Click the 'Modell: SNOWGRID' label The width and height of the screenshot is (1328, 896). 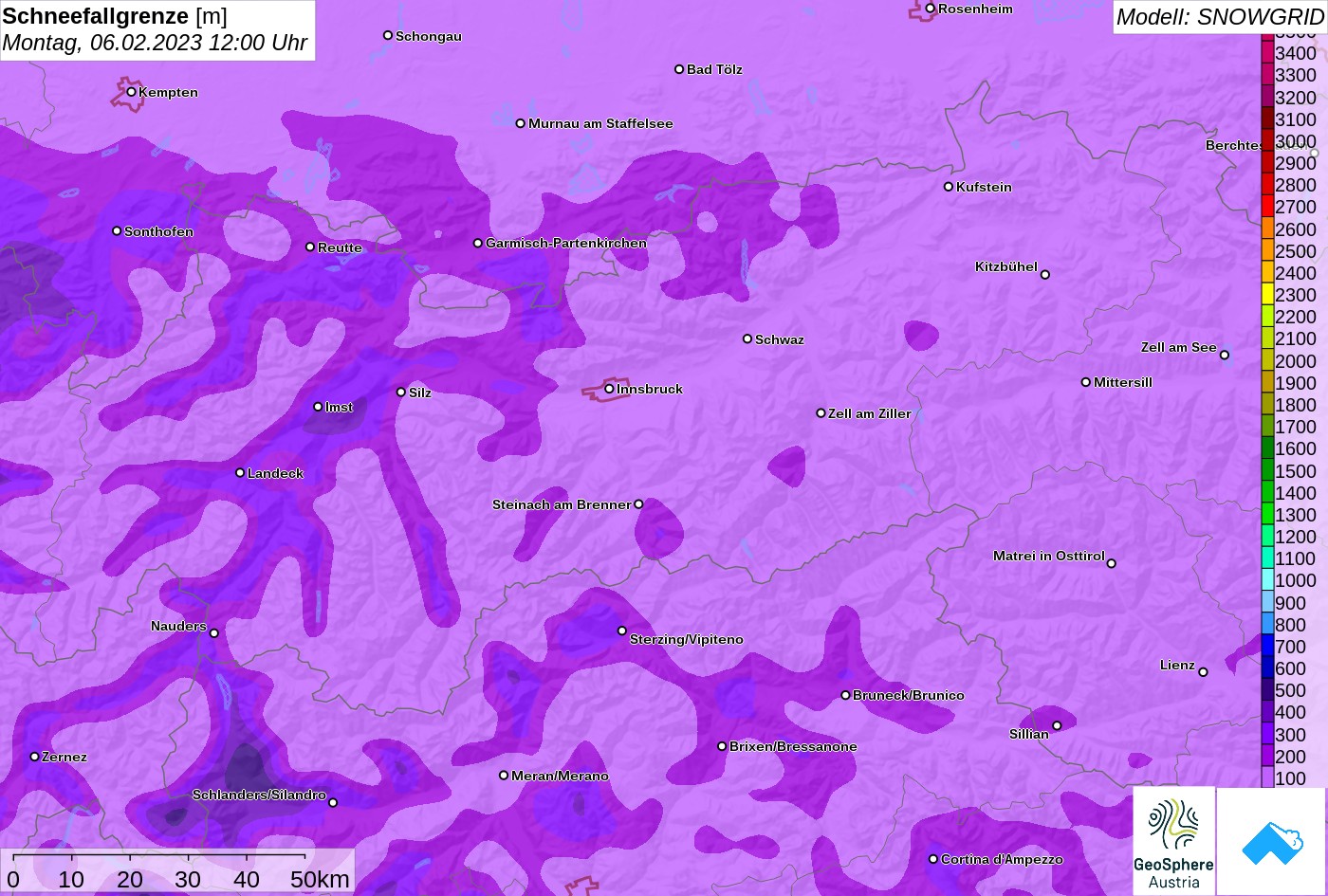(x=1220, y=16)
